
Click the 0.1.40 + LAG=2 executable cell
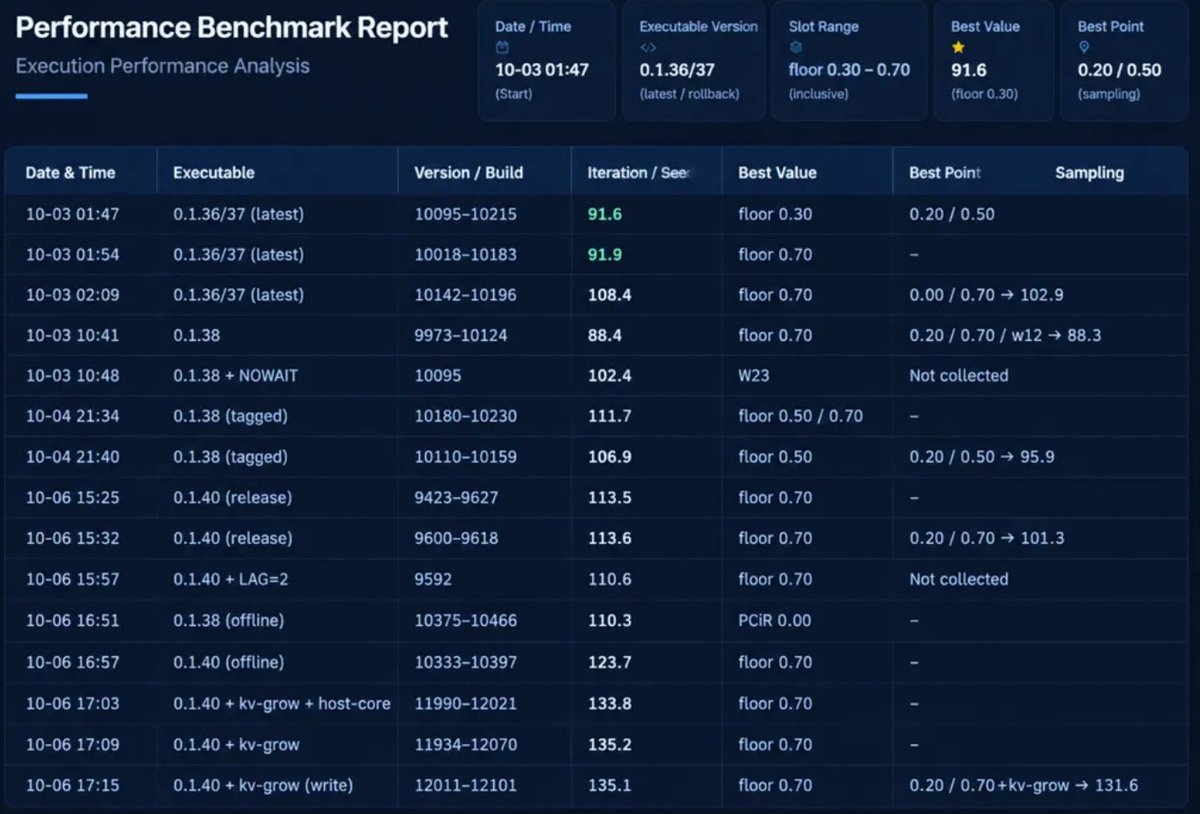click(x=233, y=579)
